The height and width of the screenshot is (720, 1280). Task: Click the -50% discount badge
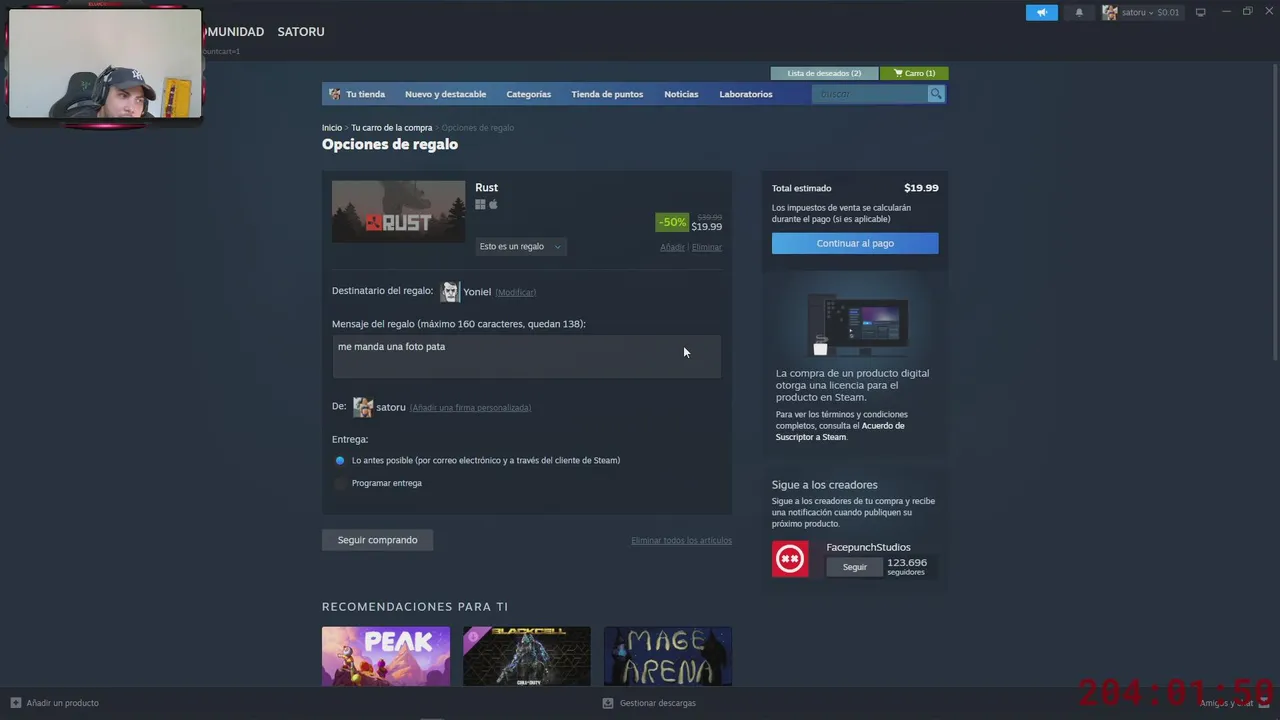coord(672,222)
